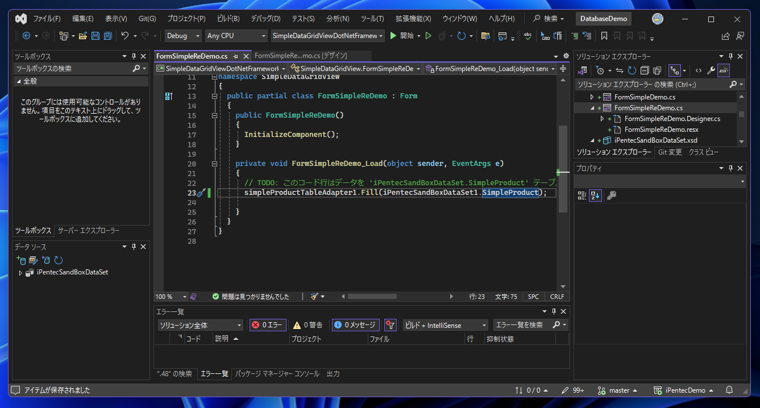Click the undo arrow icon
The image size is (760, 408).
(125, 36)
